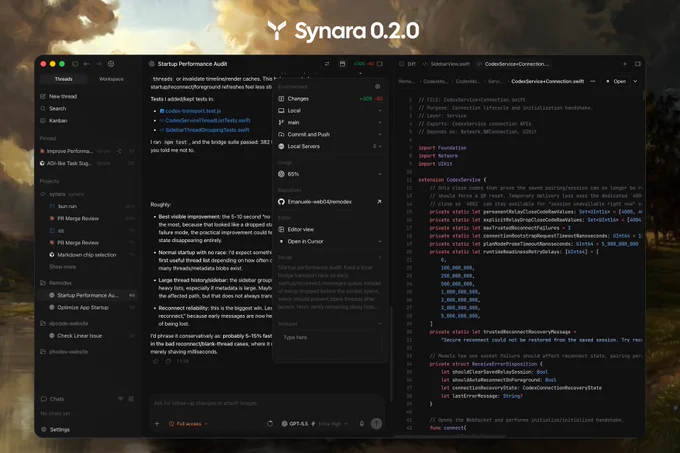Click Show more under synara project

[x=62, y=267]
